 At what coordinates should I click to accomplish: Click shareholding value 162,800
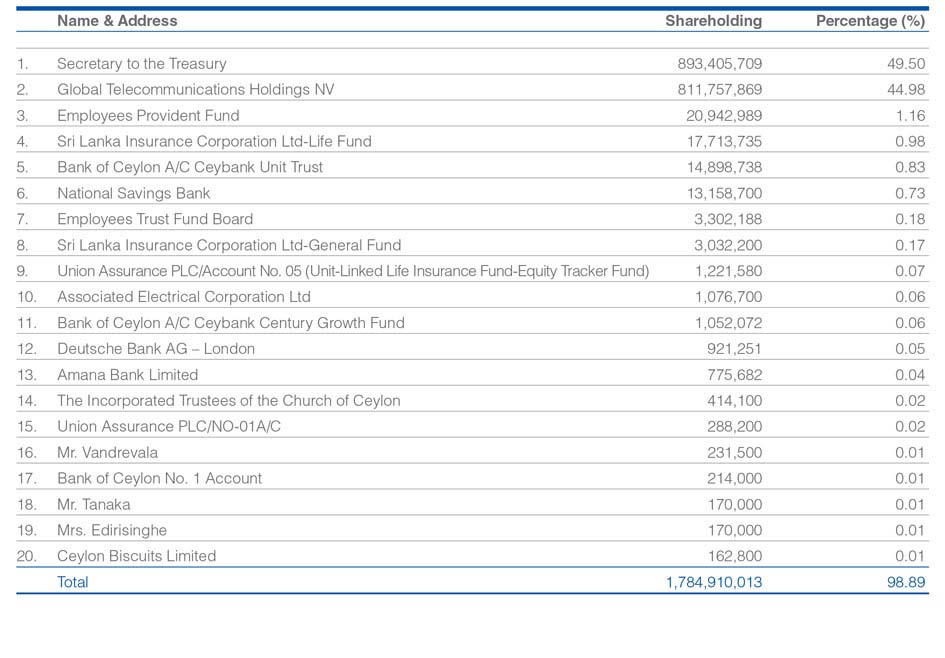point(735,556)
